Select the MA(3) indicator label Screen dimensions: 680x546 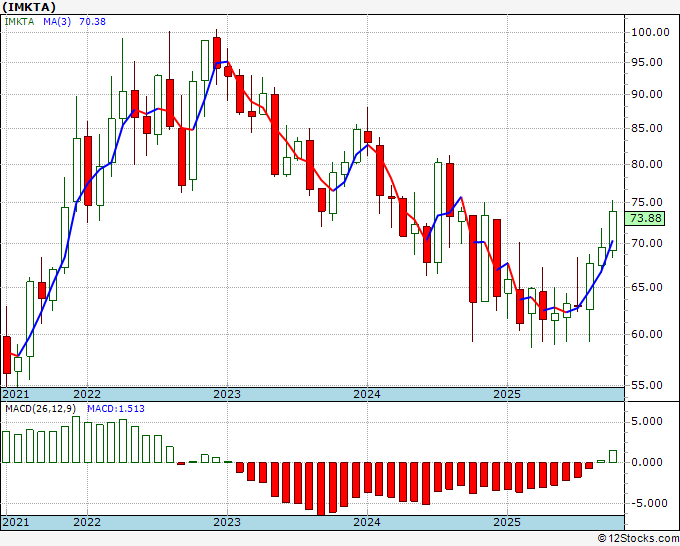click(x=57, y=22)
